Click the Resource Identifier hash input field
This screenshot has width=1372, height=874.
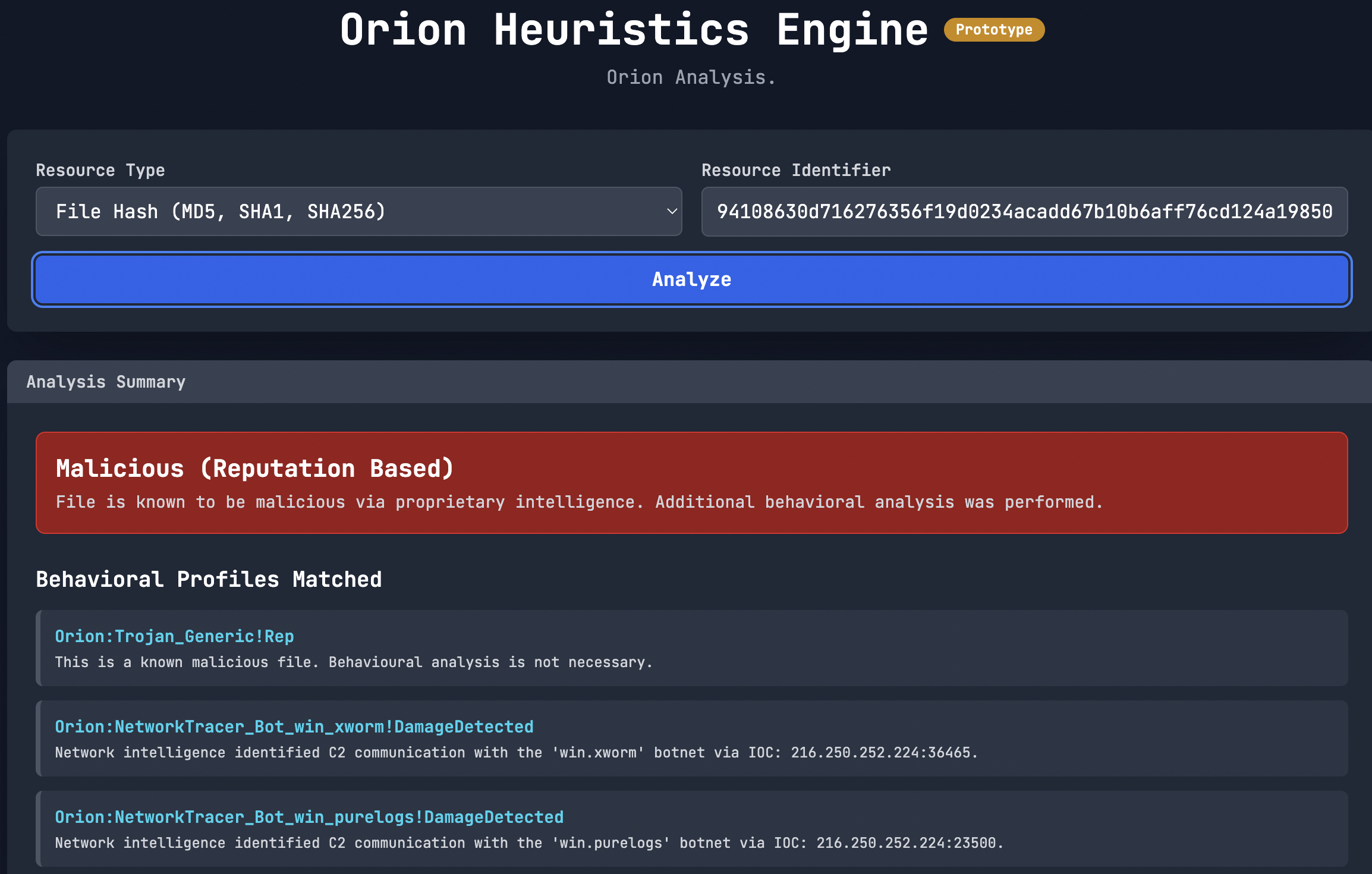point(1024,212)
